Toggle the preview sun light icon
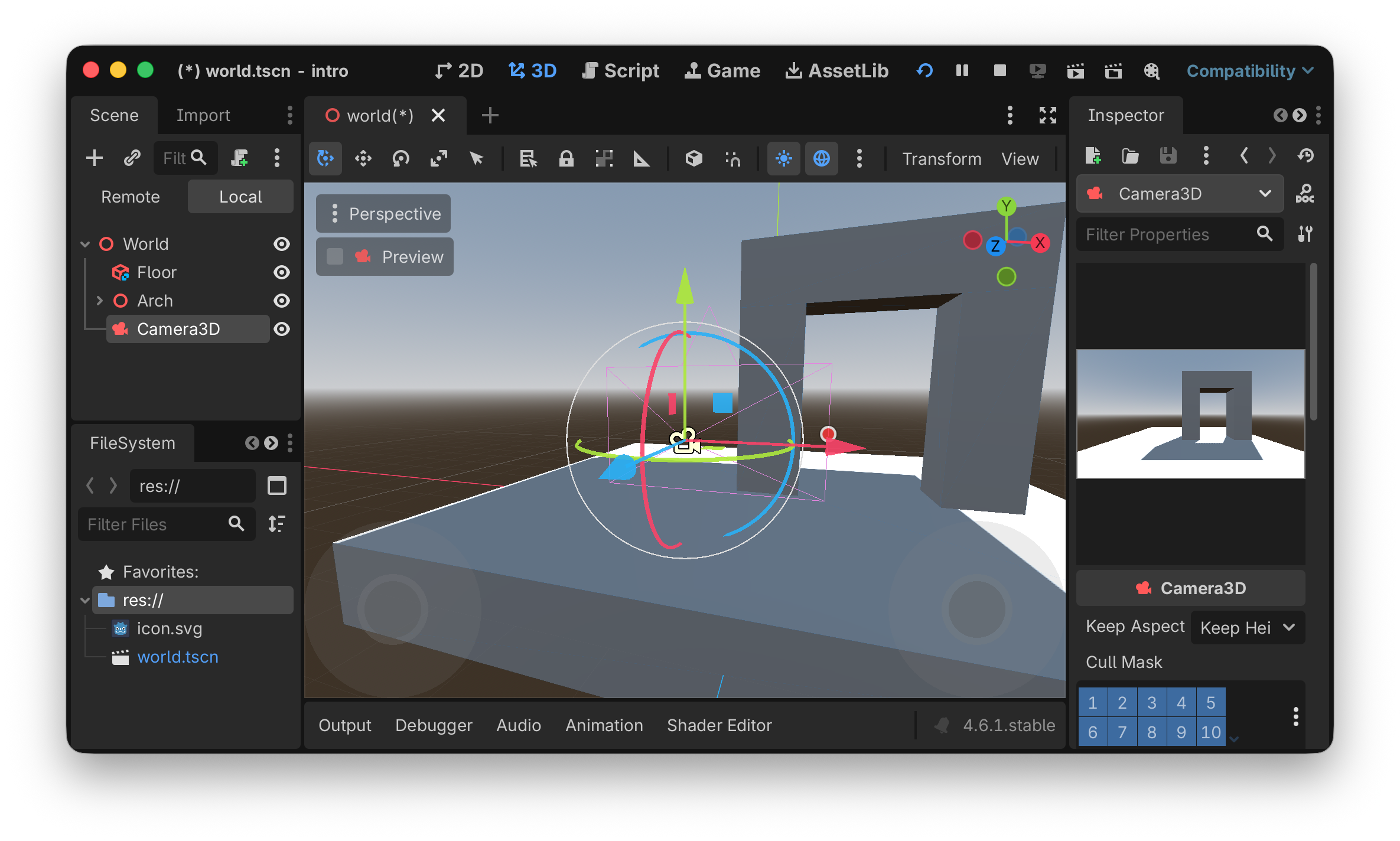This screenshot has width=1400, height=841. (x=783, y=158)
